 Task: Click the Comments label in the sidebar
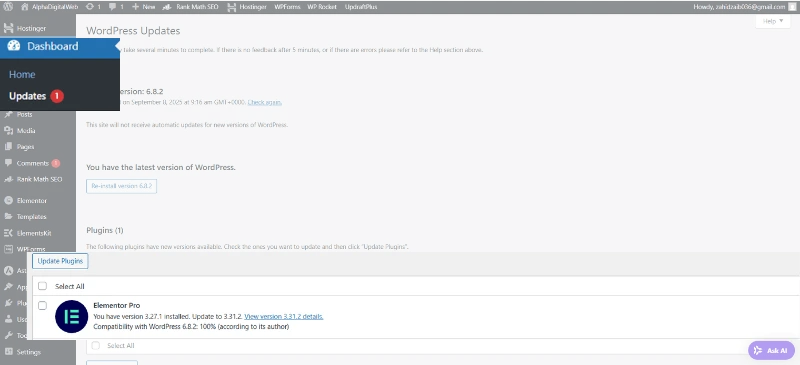33,163
